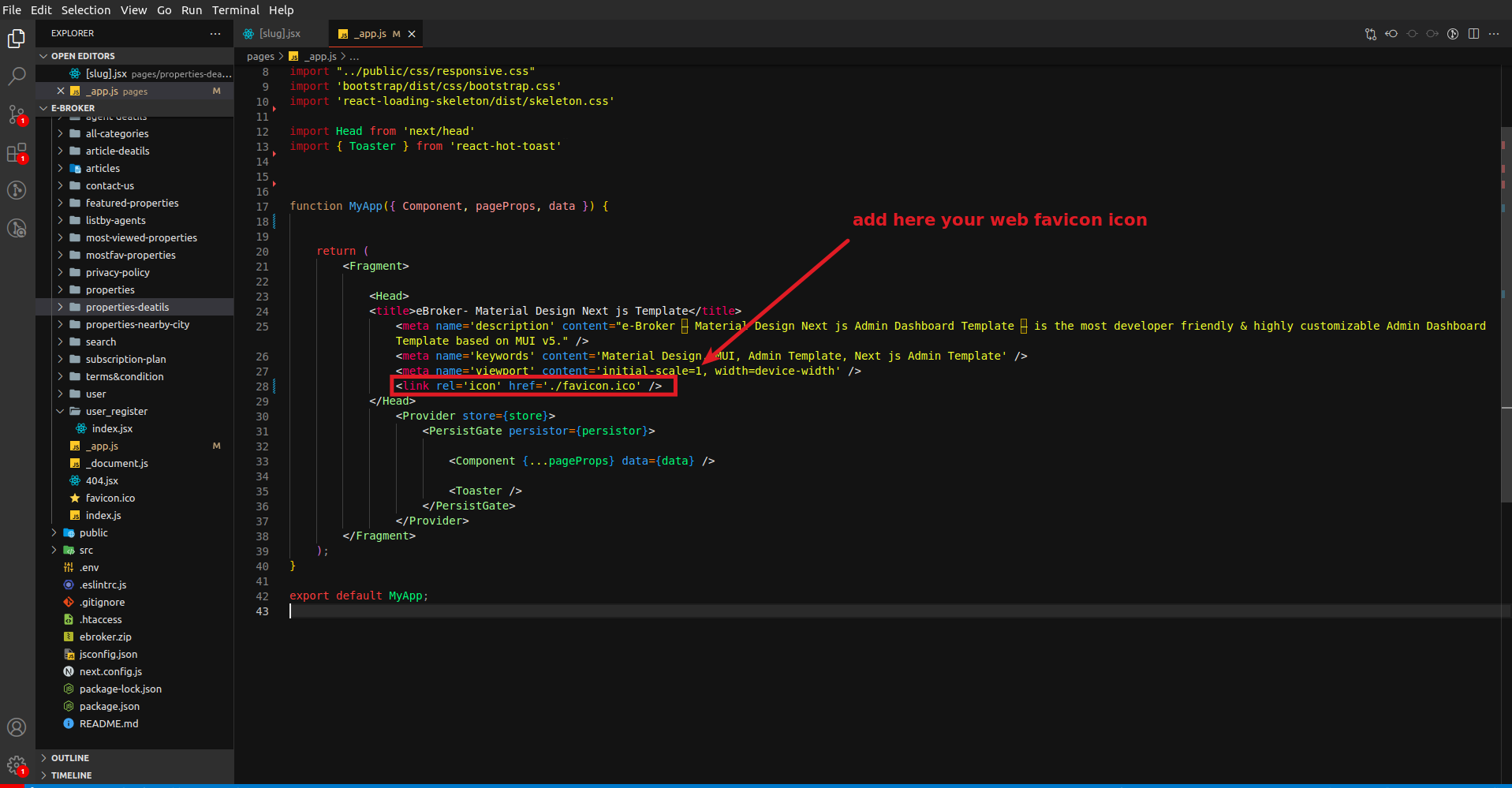1512x788 pixels.
Task: Expand the Timeline section
Action: point(134,775)
